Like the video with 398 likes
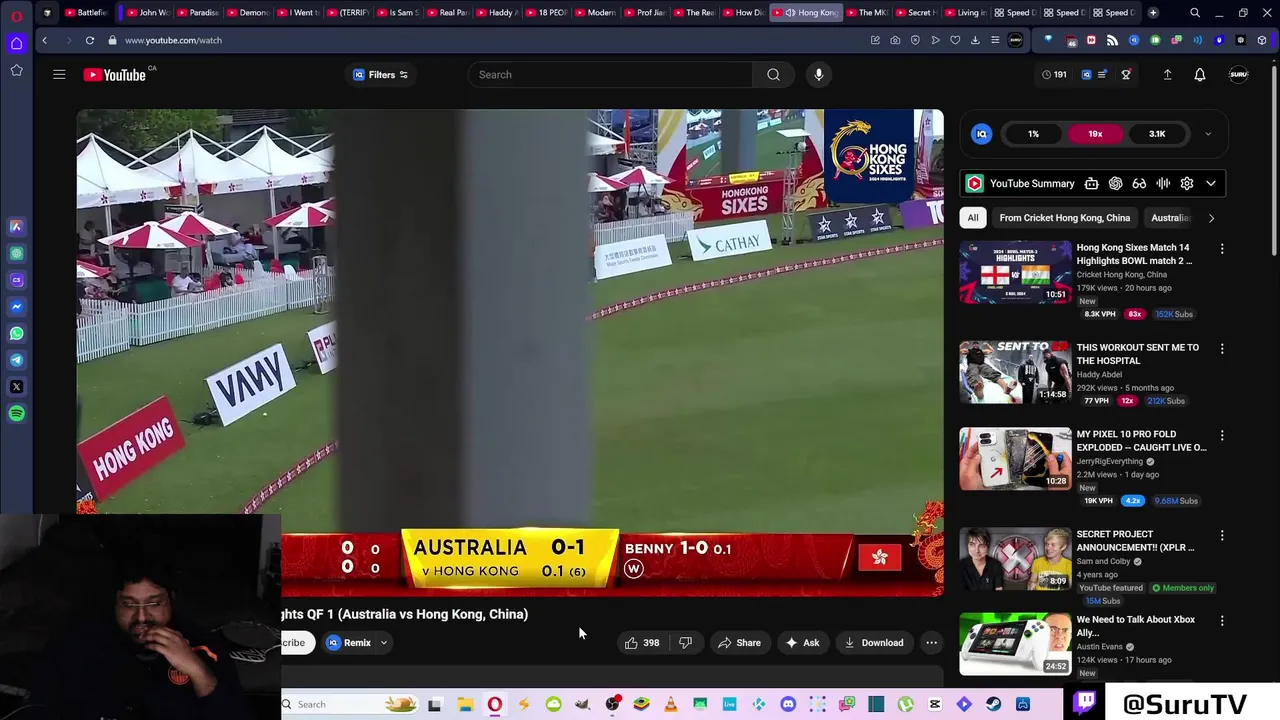Screen dimensions: 1280x720 pos(641,643)
